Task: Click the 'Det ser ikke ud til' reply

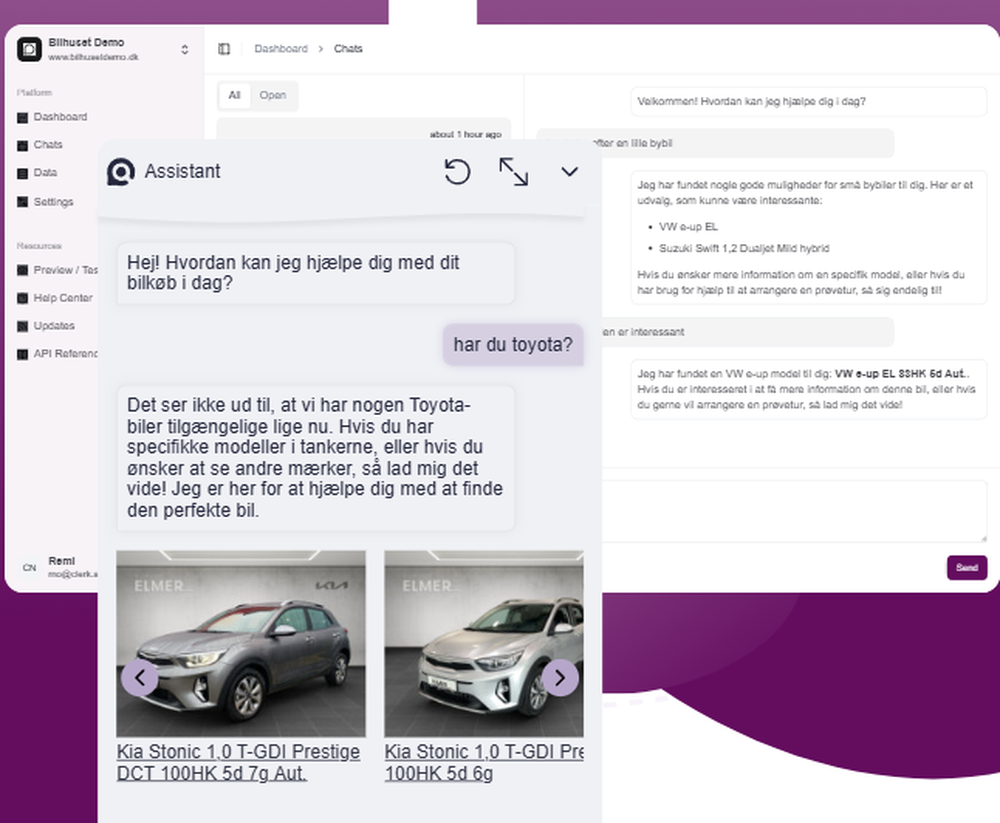Action: (x=316, y=458)
